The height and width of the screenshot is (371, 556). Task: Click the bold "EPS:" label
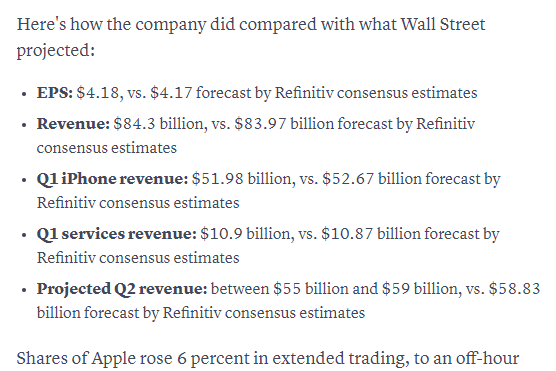click(55, 93)
